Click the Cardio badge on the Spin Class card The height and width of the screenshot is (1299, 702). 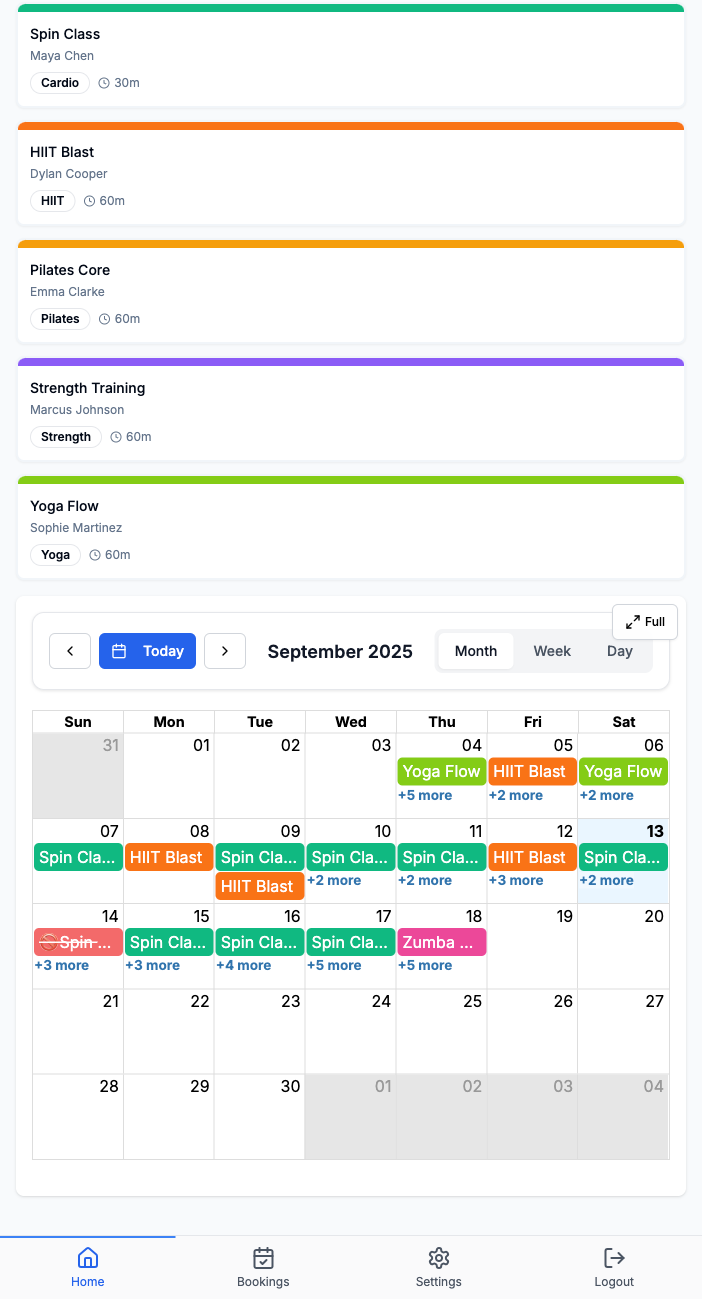59,83
